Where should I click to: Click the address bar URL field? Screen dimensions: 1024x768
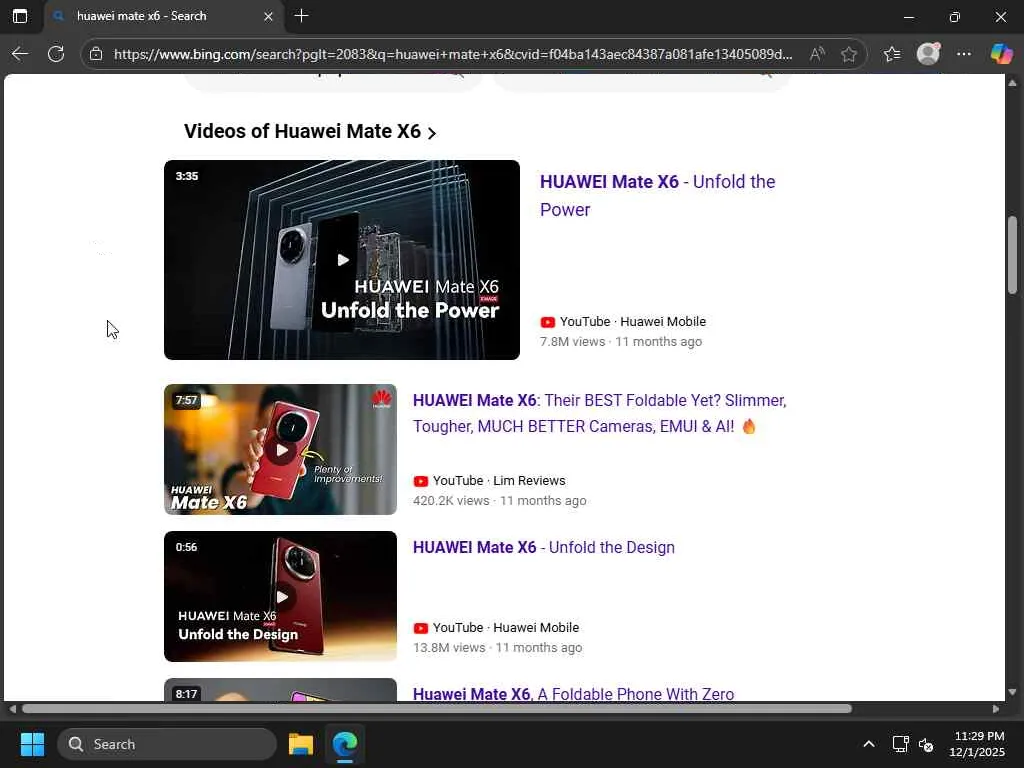pos(453,54)
